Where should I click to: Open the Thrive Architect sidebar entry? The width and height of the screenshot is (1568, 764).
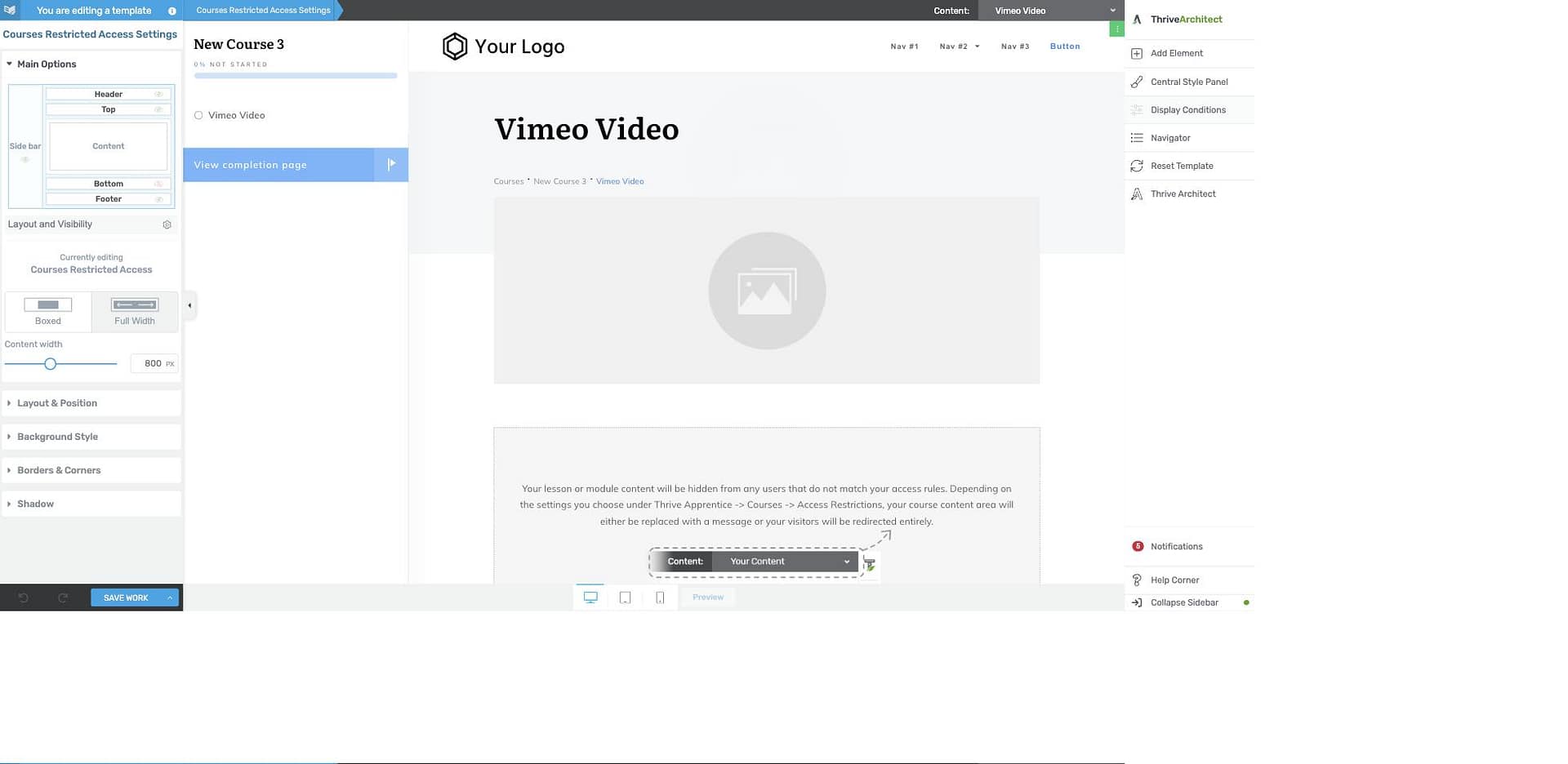point(1189,193)
